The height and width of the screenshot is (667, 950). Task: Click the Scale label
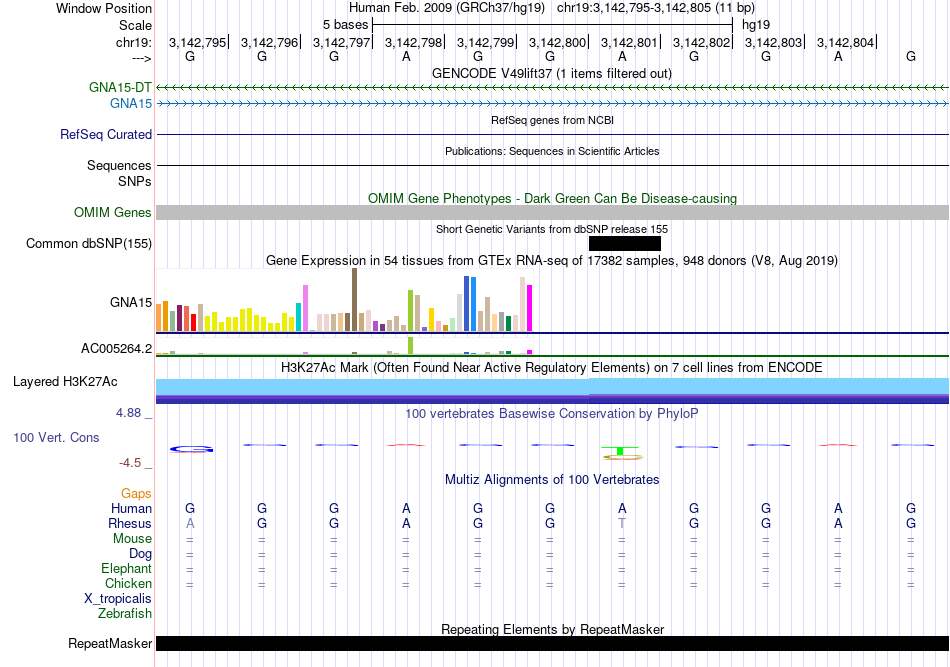136,25
